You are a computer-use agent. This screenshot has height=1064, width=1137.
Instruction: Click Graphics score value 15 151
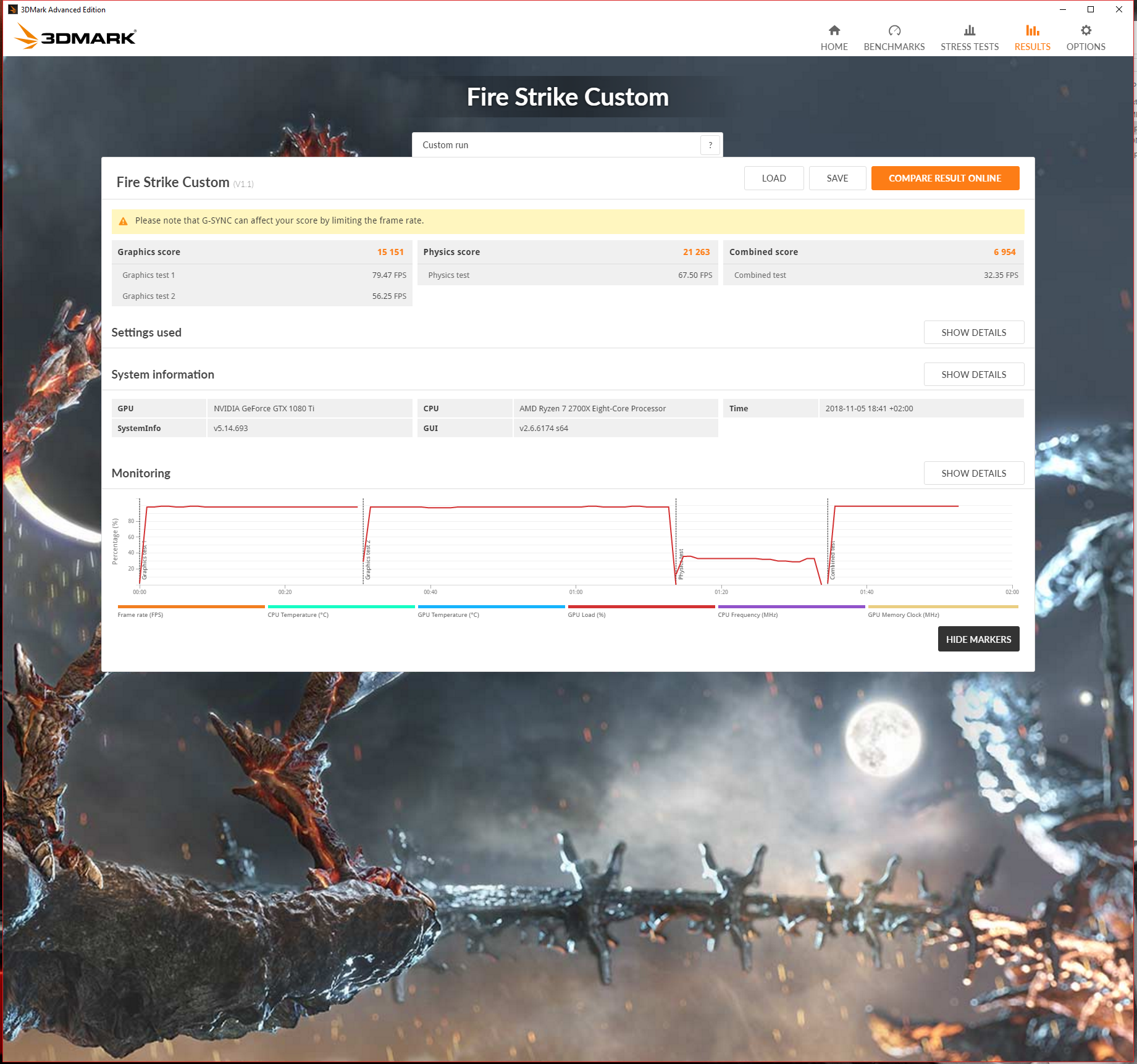[x=390, y=252]
